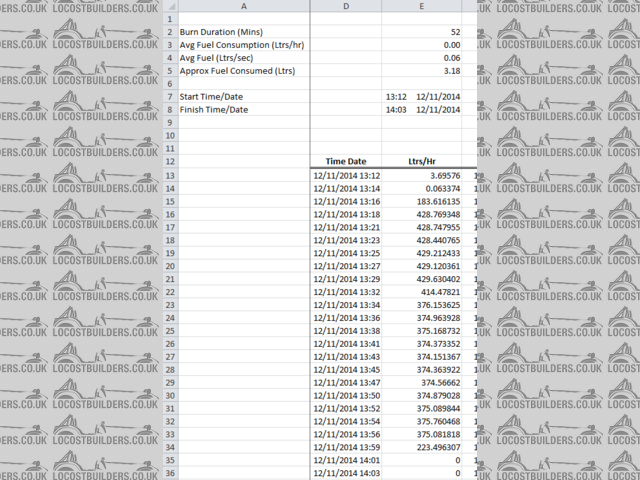Select the cell with value 376.153625
Image resolution: width=640 pixels, height=480 pixels.
422,305
